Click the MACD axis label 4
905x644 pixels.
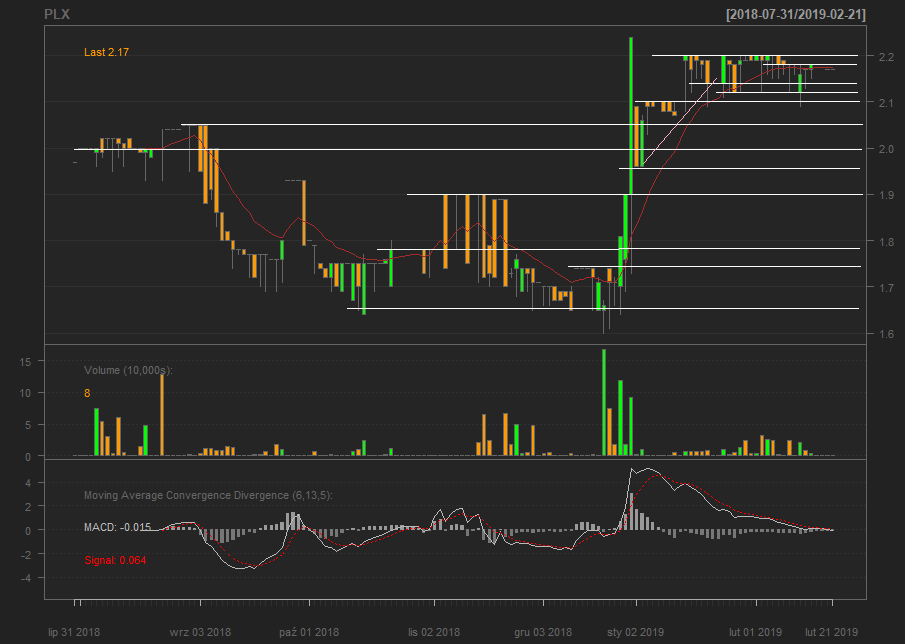(27, 482)
